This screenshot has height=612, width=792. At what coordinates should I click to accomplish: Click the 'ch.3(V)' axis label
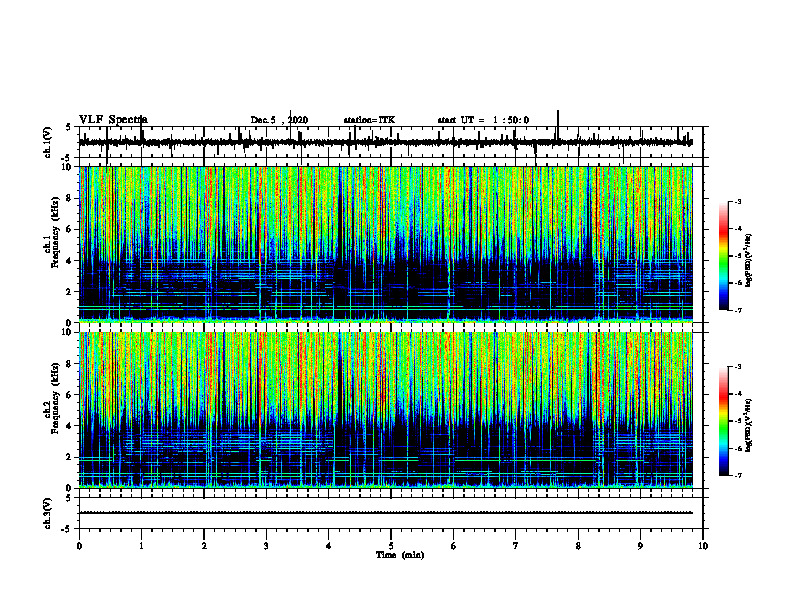click(48, 514)
